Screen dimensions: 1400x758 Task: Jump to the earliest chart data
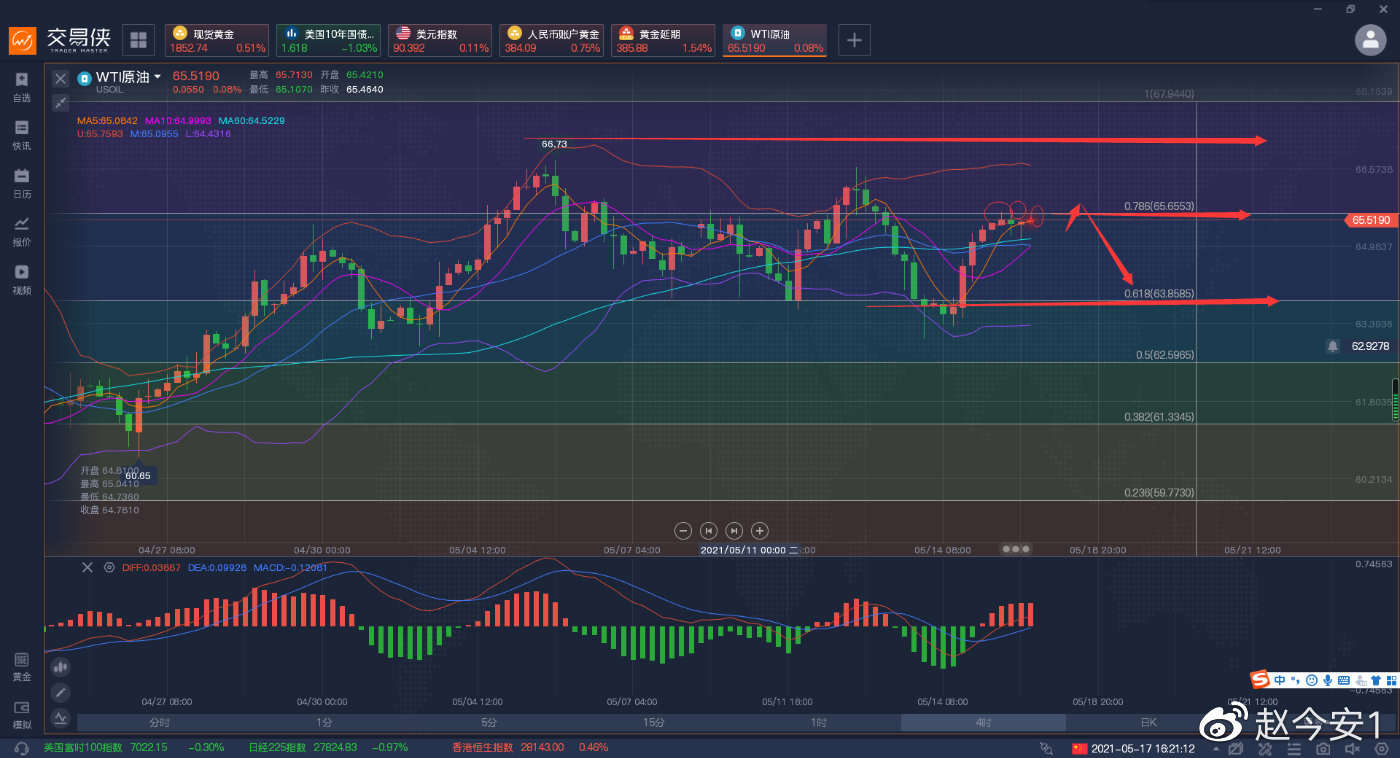pos(709,530)
